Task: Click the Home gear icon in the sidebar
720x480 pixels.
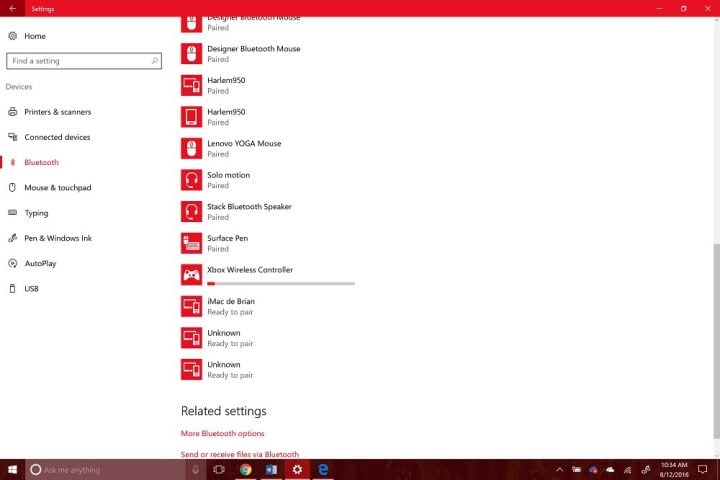Action: 13,36
